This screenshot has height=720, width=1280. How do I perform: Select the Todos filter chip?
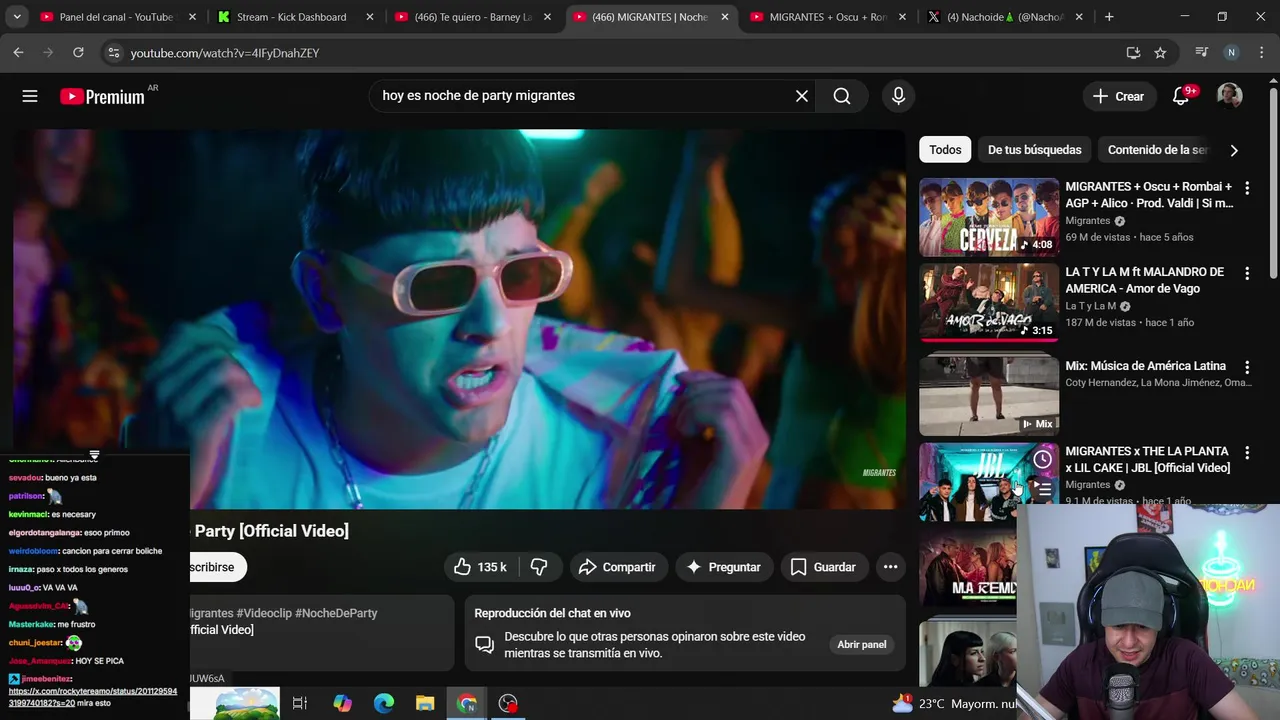[x=945, y=150]
